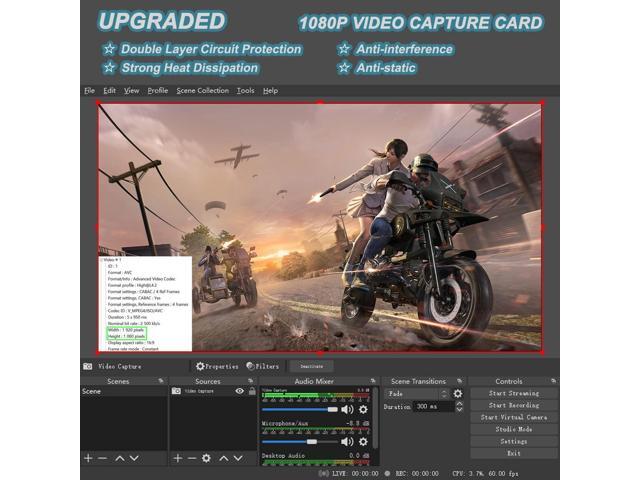Click Start Virtual Camera
Screen dimensions: 640x480
click(514, 417)
